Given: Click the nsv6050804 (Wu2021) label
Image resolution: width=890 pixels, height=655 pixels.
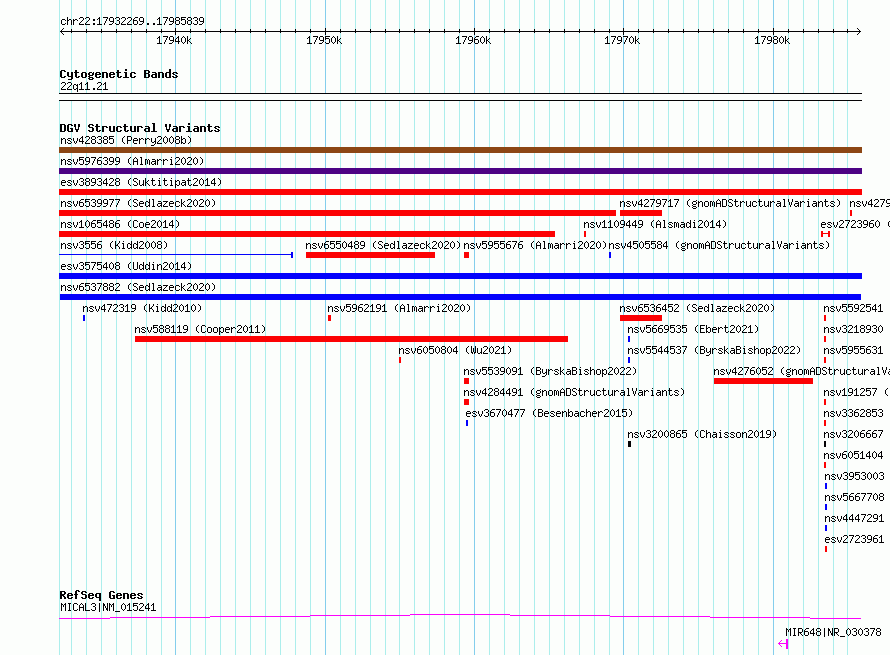Looking at the screenshot, I should click(x=455, y=350).
